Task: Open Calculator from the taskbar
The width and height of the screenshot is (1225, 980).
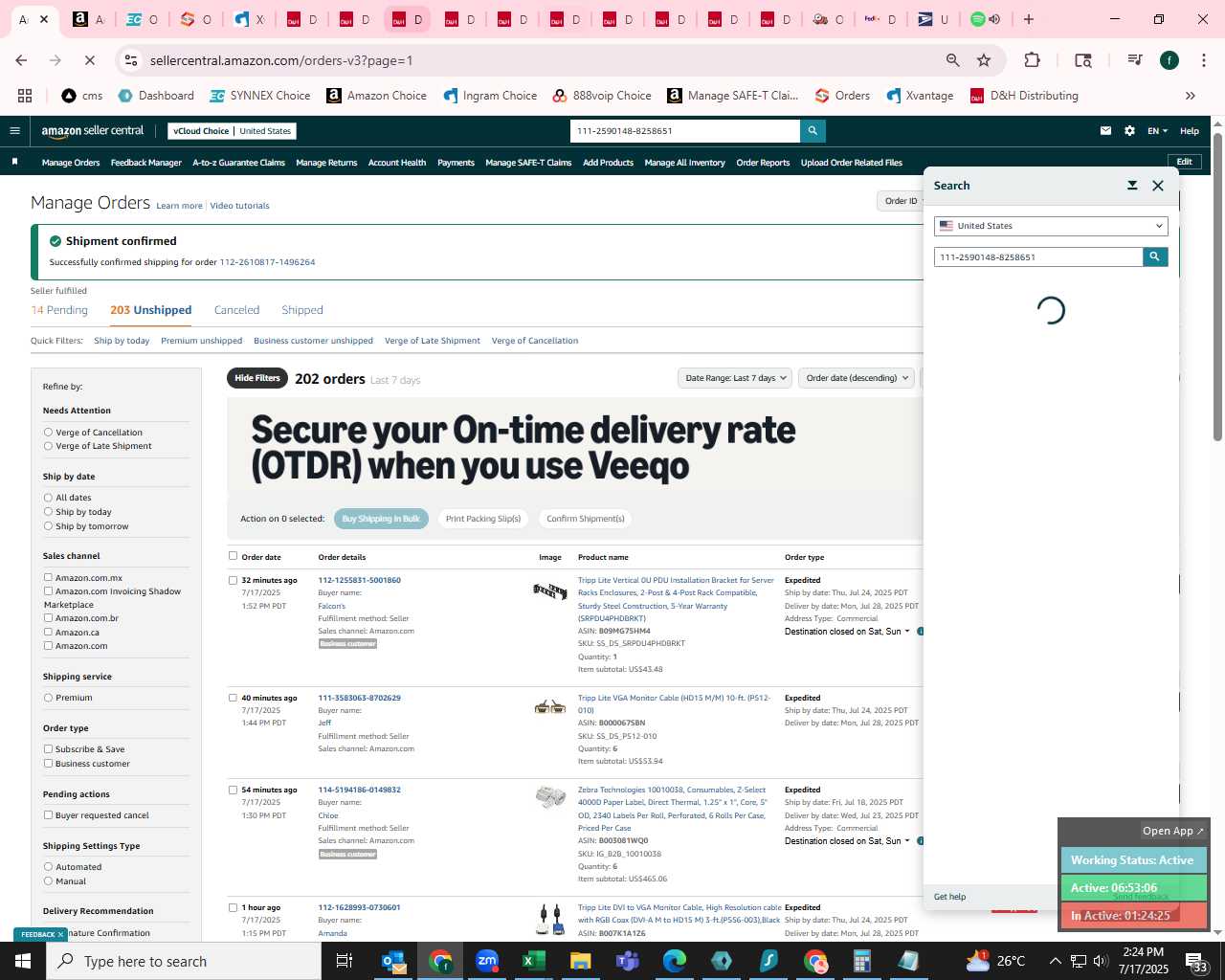Action: click(862, 961)
